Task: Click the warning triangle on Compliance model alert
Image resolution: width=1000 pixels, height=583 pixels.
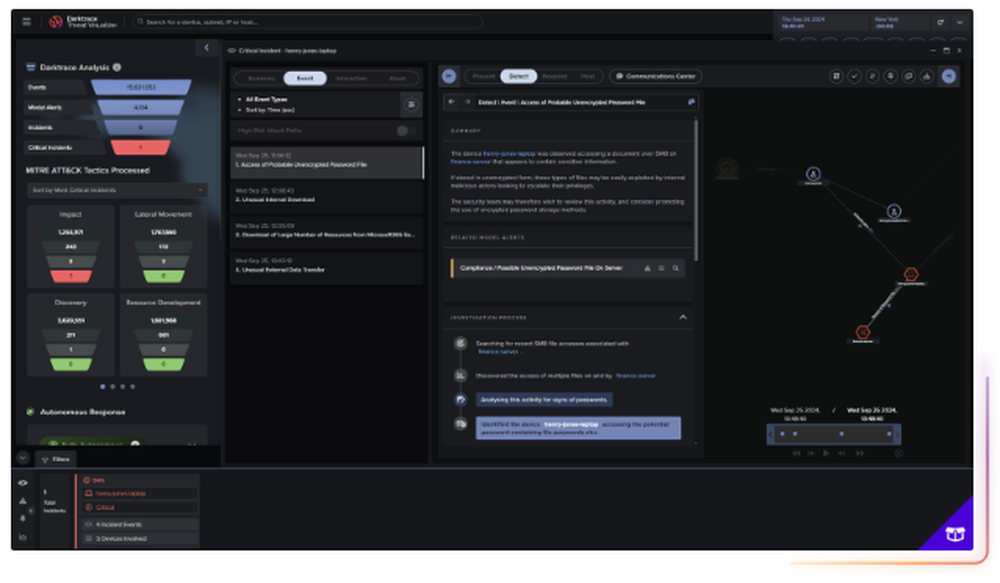Action: (647, 269)
